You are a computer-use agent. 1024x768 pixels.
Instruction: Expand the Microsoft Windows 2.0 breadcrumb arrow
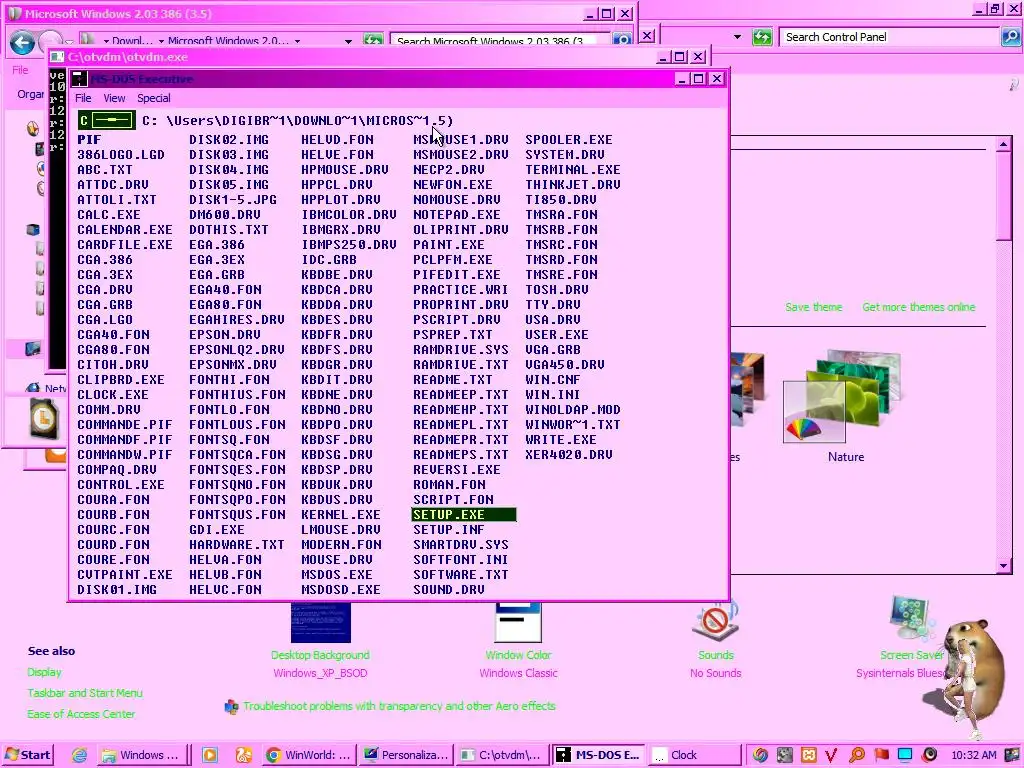297,41
